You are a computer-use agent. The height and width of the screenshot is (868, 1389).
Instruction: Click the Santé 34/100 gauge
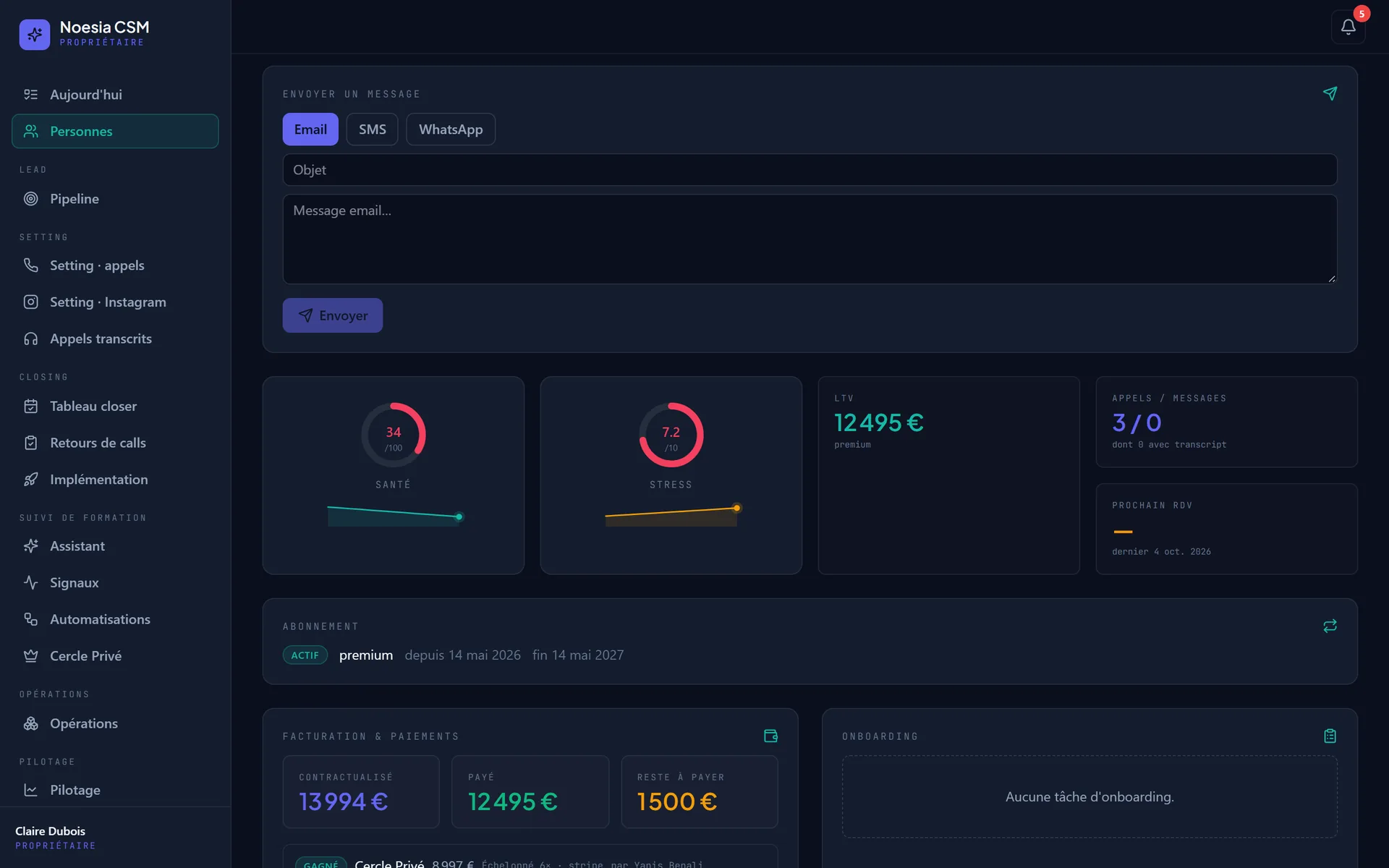(394, 435)
